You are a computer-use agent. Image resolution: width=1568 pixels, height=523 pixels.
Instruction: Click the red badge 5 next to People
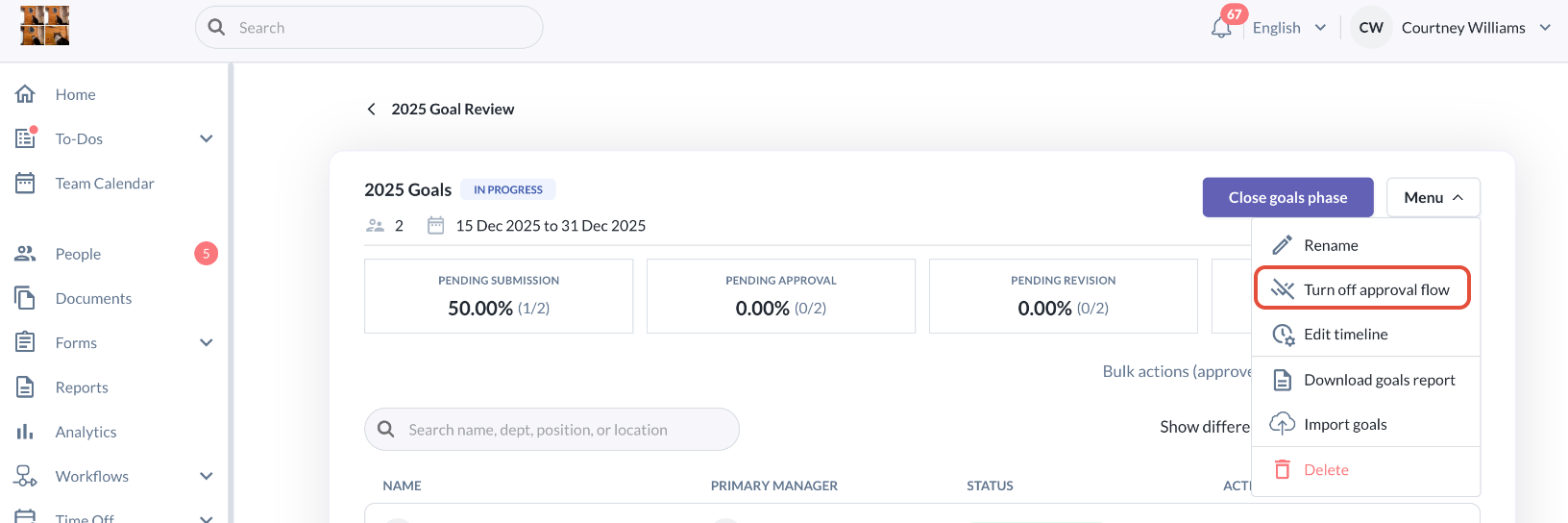coord(206,254)
